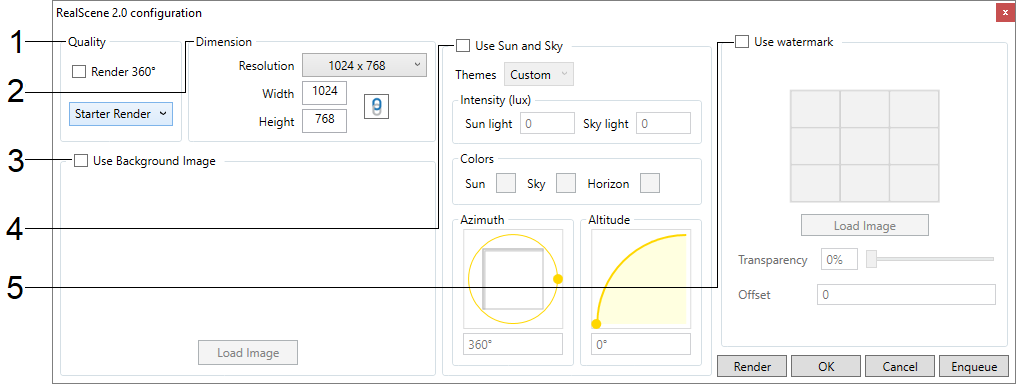Click the Render button

point(752,367)
